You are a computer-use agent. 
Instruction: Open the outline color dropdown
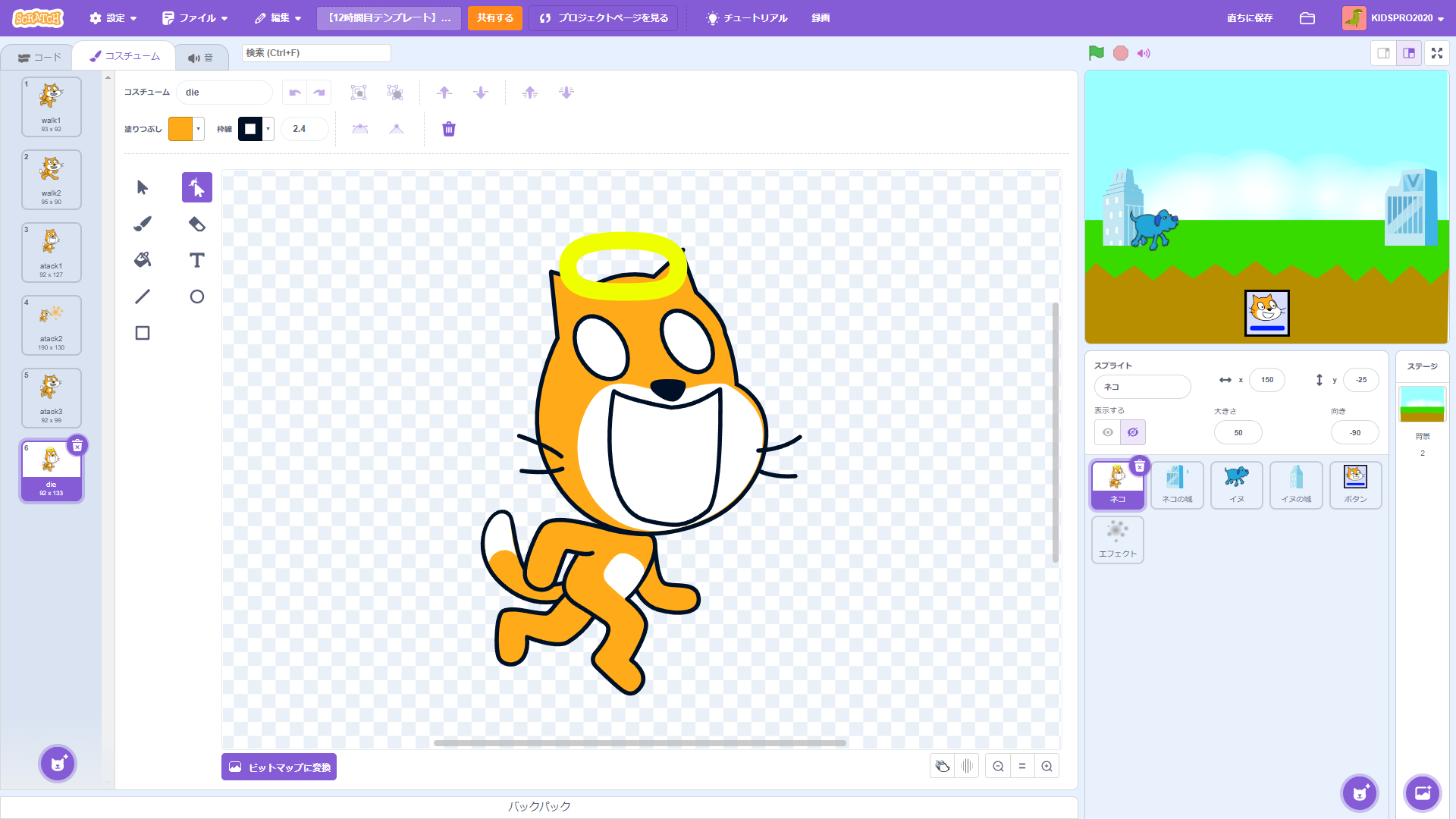coord(268,129)
